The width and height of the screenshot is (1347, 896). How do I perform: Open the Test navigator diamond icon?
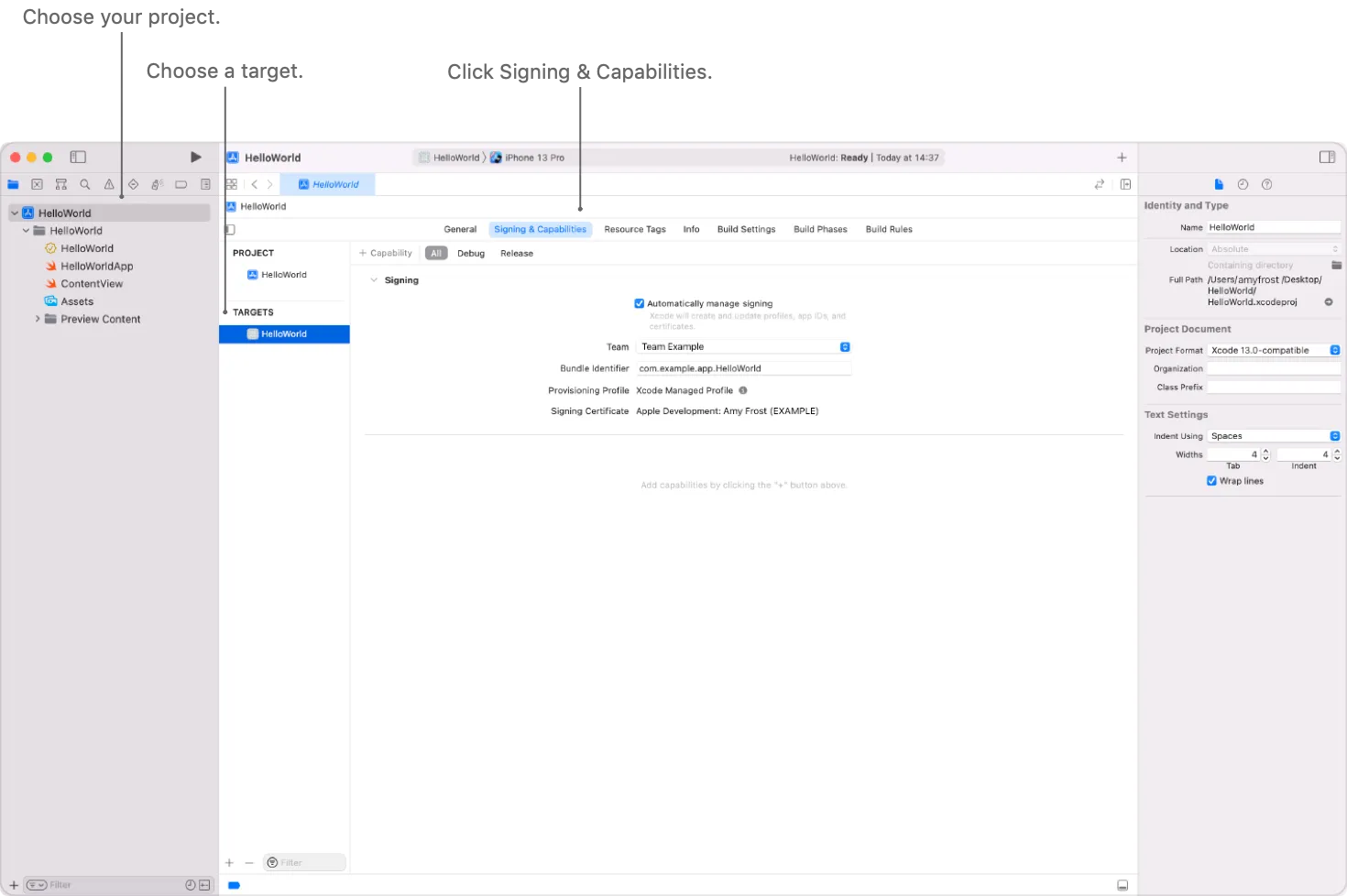133,184
